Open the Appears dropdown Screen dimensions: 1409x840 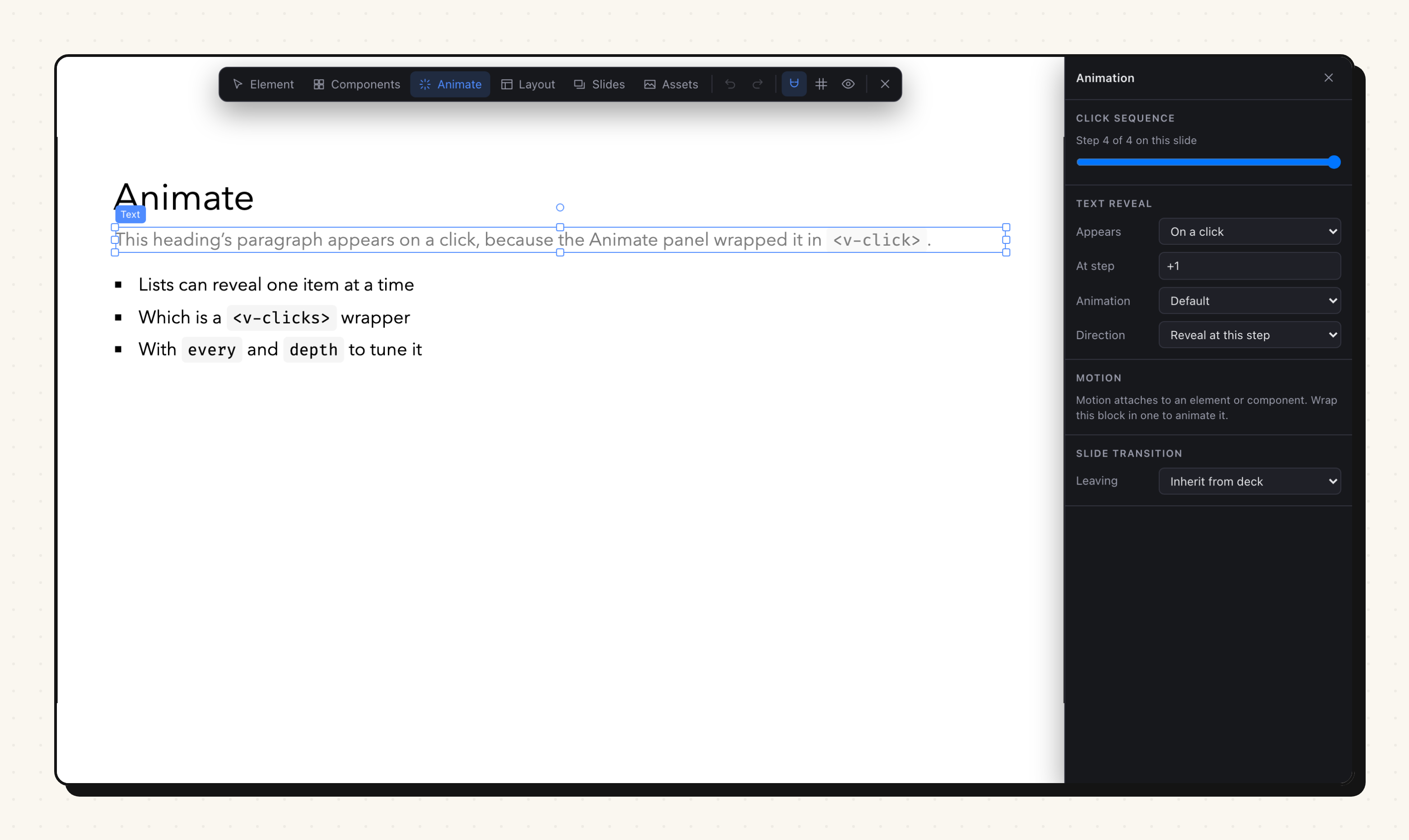tap(1250, 232)
